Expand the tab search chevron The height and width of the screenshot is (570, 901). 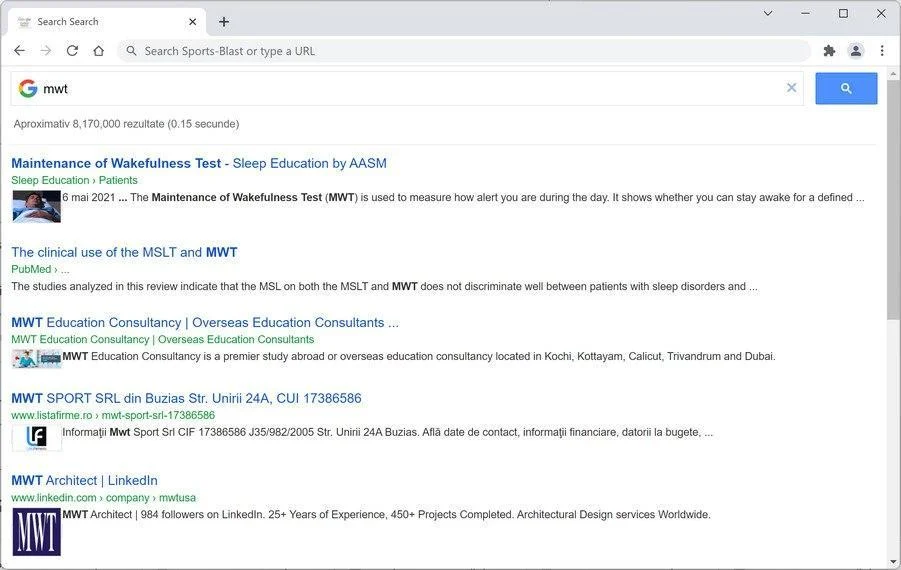tap(768, 13)
